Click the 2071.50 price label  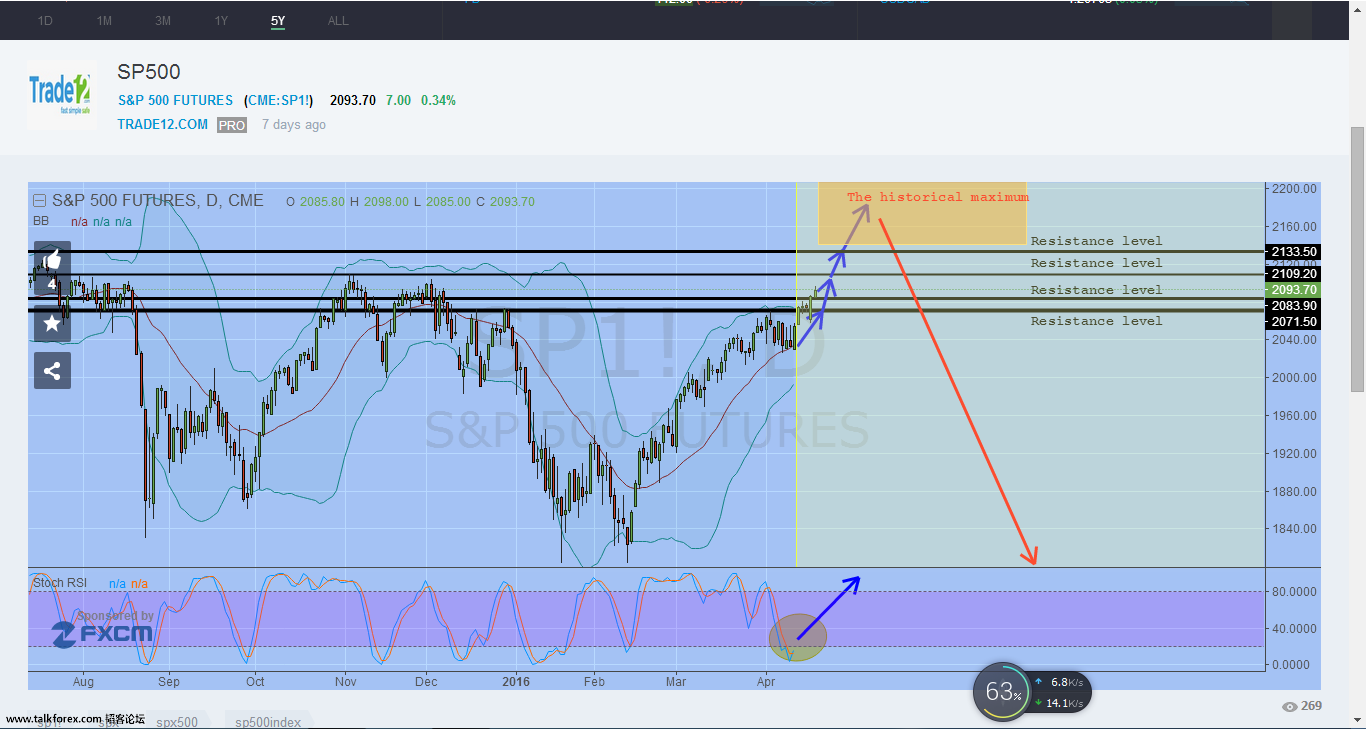[1291, 321]
